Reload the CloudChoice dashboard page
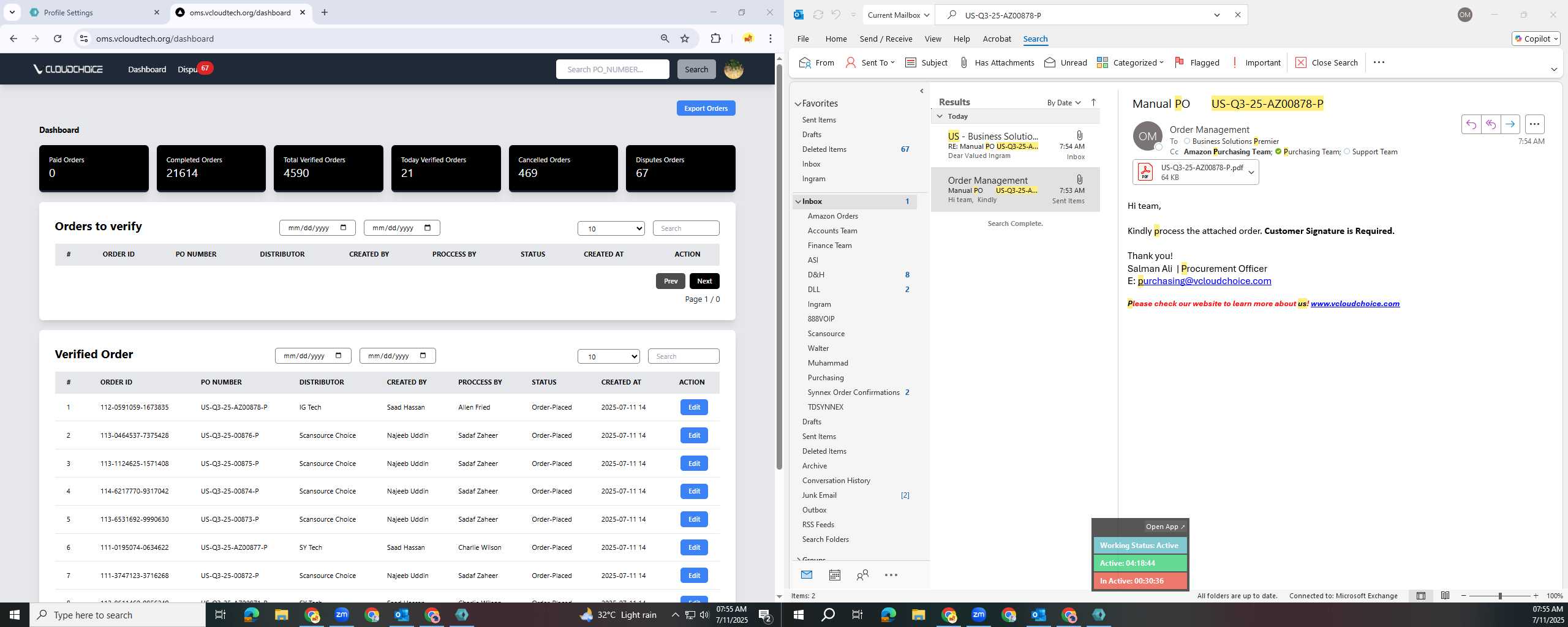 click(58, 39)
